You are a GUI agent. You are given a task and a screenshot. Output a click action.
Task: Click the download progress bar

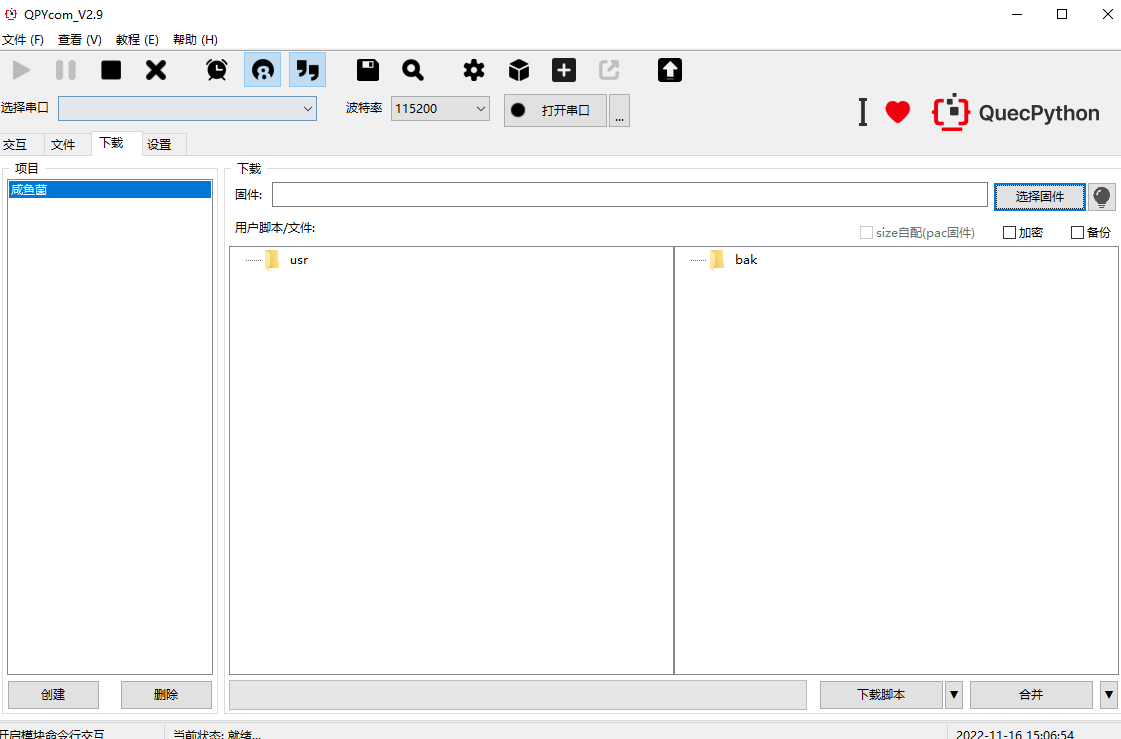pos(518,695)
